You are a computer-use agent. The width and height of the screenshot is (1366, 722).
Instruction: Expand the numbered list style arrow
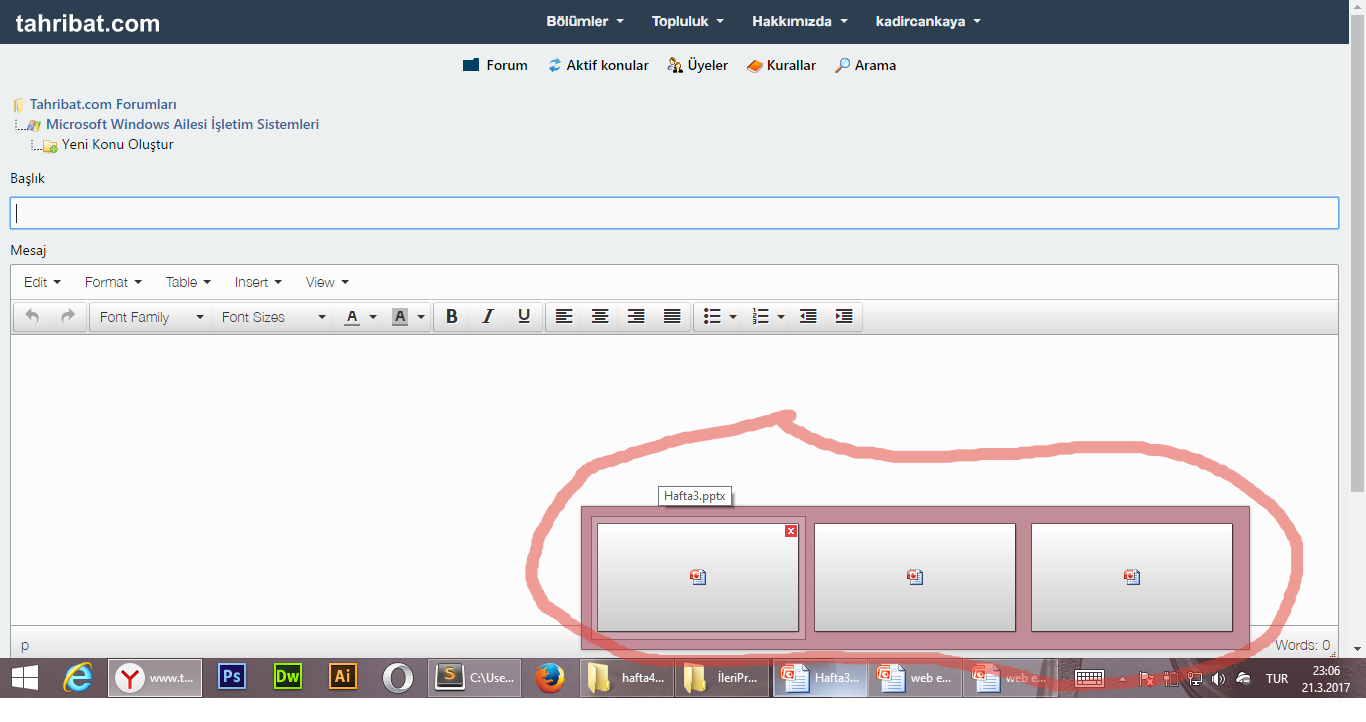click(x=781, y=317)
